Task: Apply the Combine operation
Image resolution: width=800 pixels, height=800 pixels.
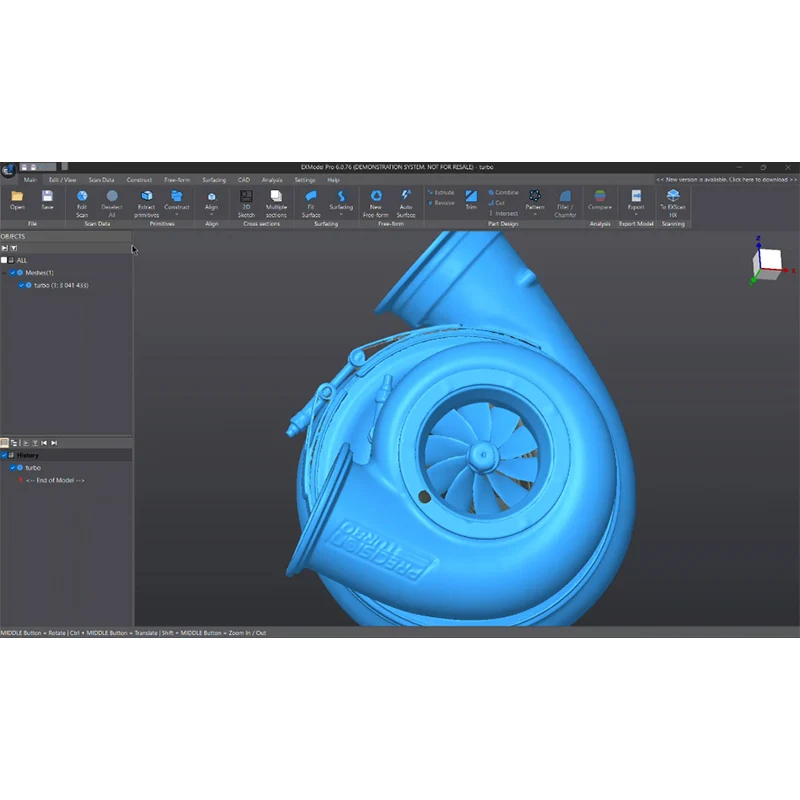Action: [x=503, y=192]
